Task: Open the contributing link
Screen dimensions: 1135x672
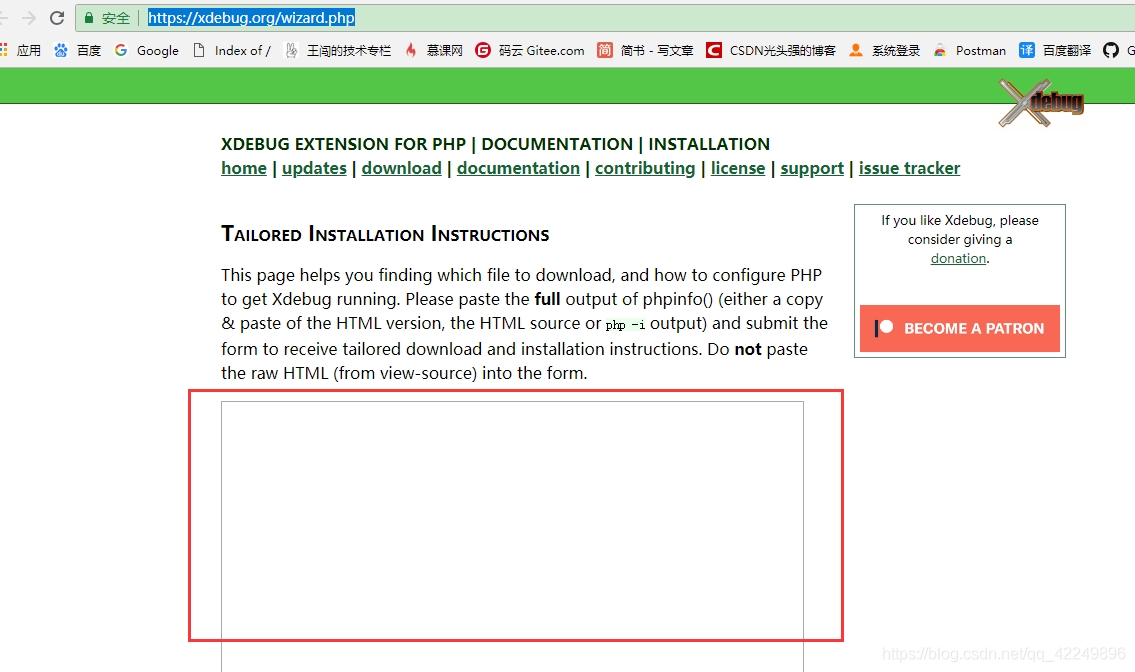Action: point(645,168)
